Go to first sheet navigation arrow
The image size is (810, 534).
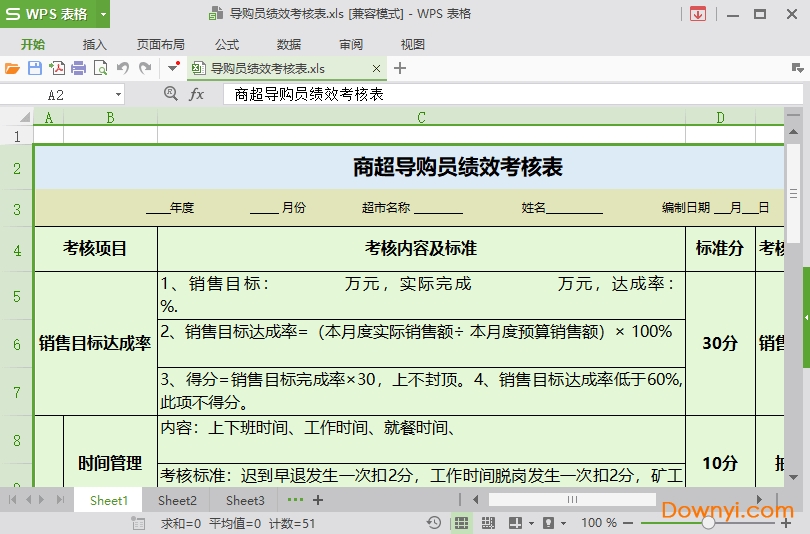12,499
